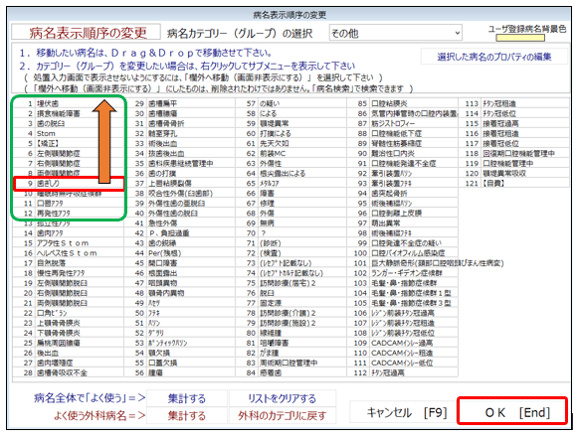Select list item 87 筋ジストロフィー
580x439 pixels.
402,124
